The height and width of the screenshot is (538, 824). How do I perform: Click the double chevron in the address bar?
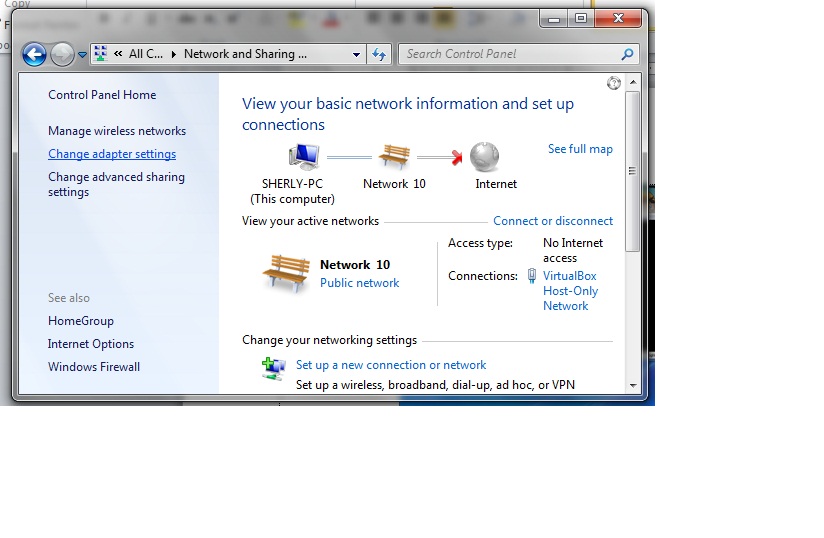tap(118, 54)
